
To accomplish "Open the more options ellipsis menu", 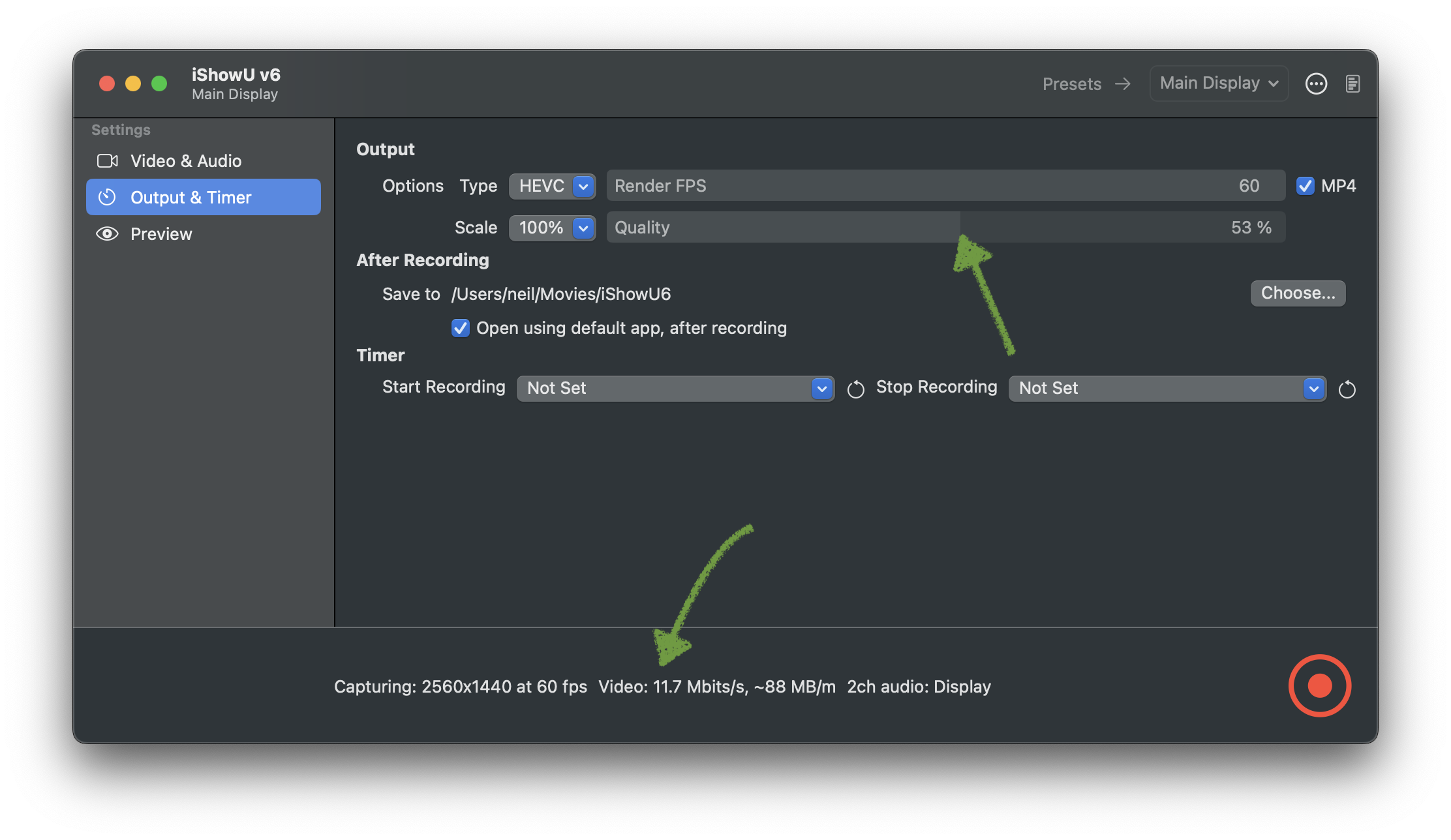I will click(1316, 83).
